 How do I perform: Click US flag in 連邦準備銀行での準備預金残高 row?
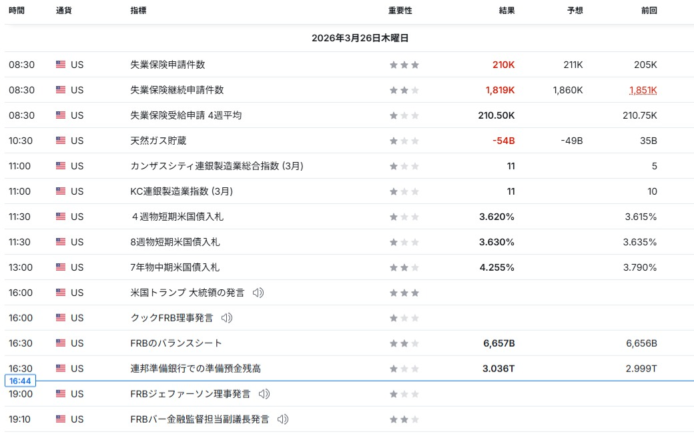[61, 369]
